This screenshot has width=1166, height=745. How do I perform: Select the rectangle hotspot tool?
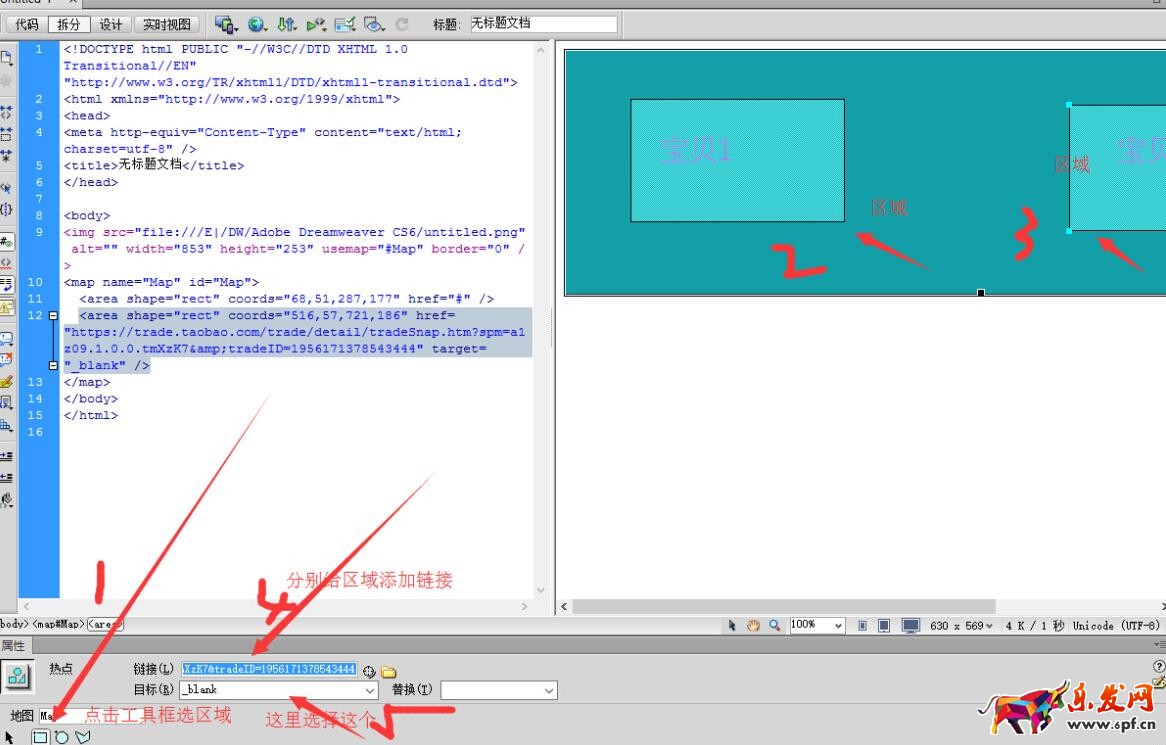(40, 737)
